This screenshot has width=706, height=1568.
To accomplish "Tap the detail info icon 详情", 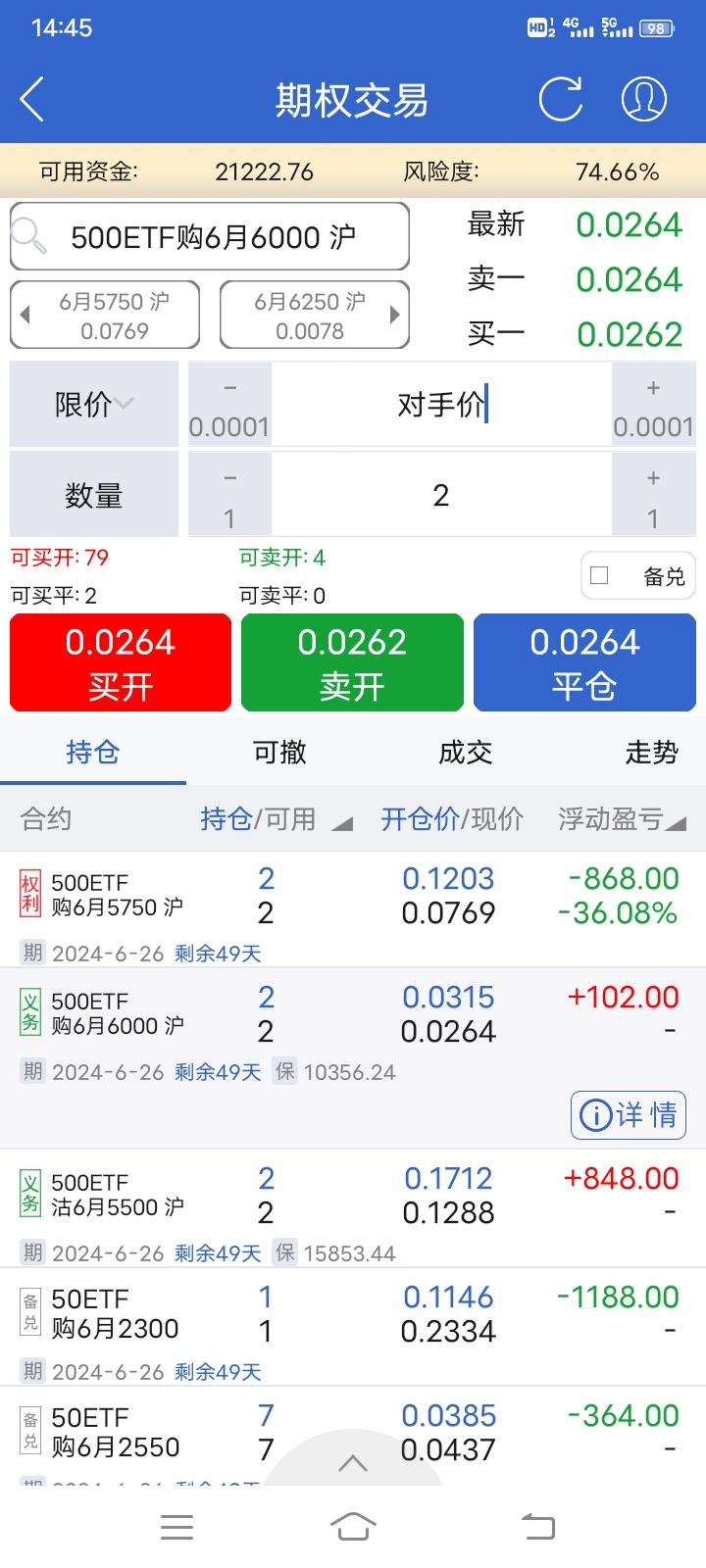I will [x=629, y=1115].
